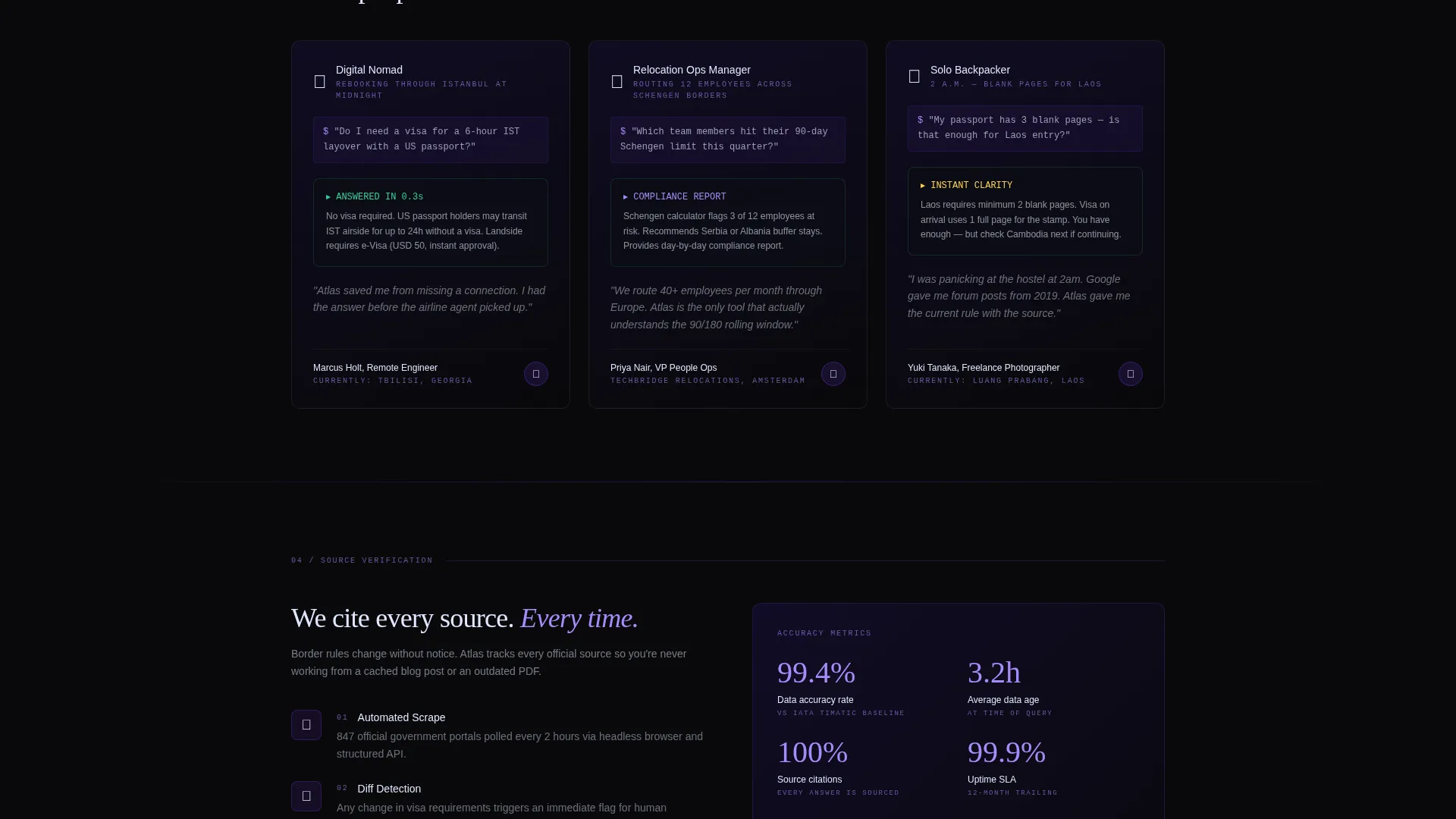Screen dimensions: 1456x819
Task: Click the Automated Scrape step icon
Action: (306, 725)
